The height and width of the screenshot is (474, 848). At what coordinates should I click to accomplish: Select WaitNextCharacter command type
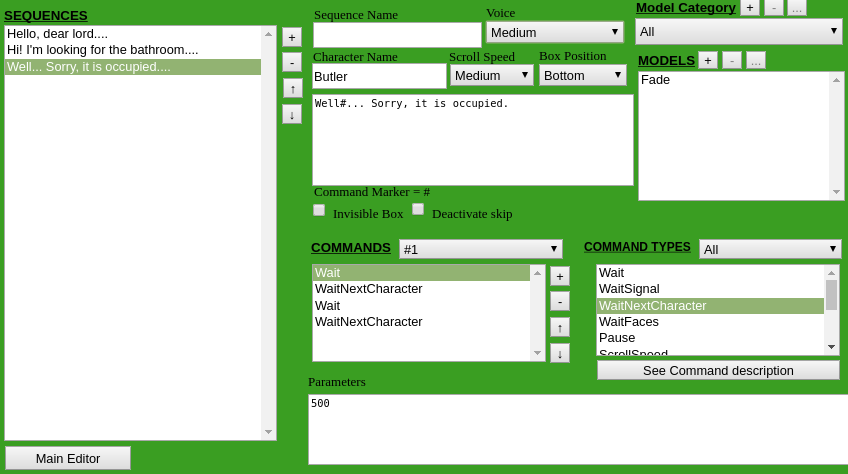(710, 306)
